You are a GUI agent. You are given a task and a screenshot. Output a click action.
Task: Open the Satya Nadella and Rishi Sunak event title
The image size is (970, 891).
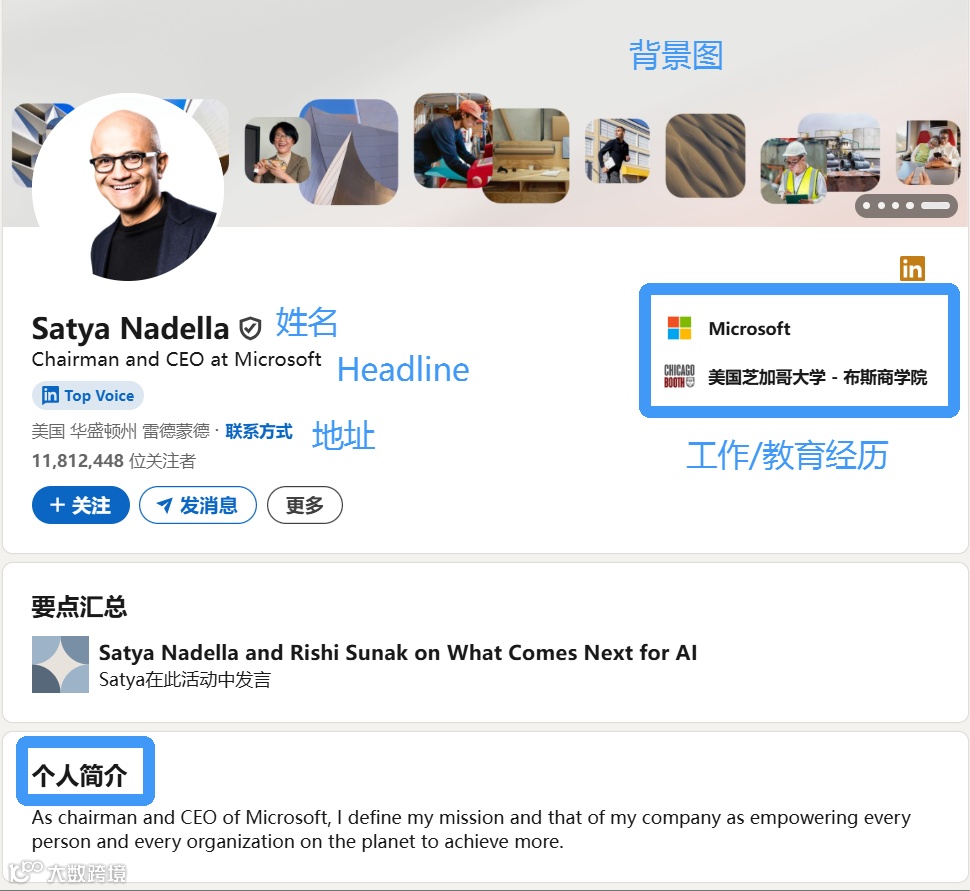398,653
